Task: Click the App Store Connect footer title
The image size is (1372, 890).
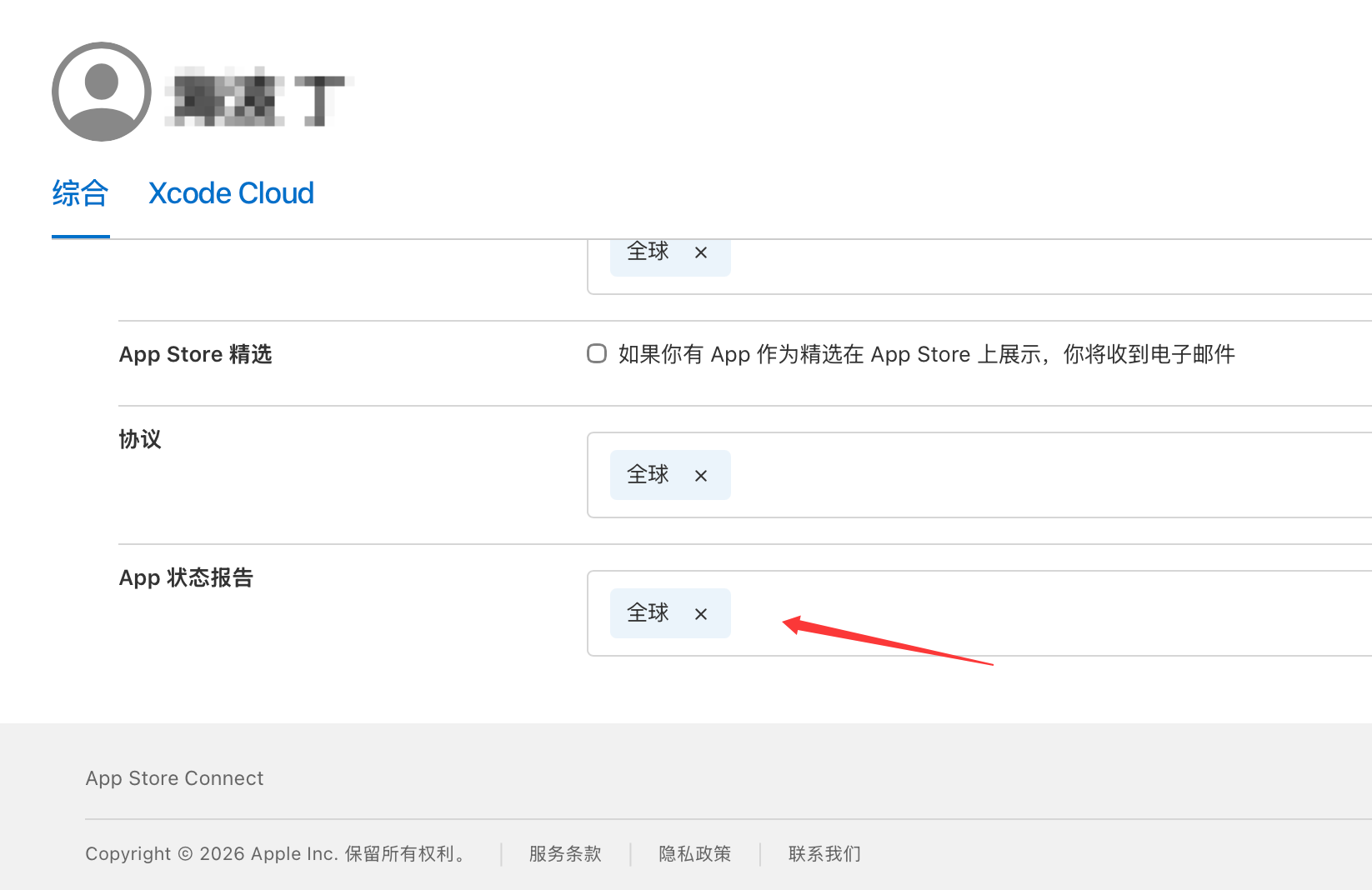Action: (174, 778)
